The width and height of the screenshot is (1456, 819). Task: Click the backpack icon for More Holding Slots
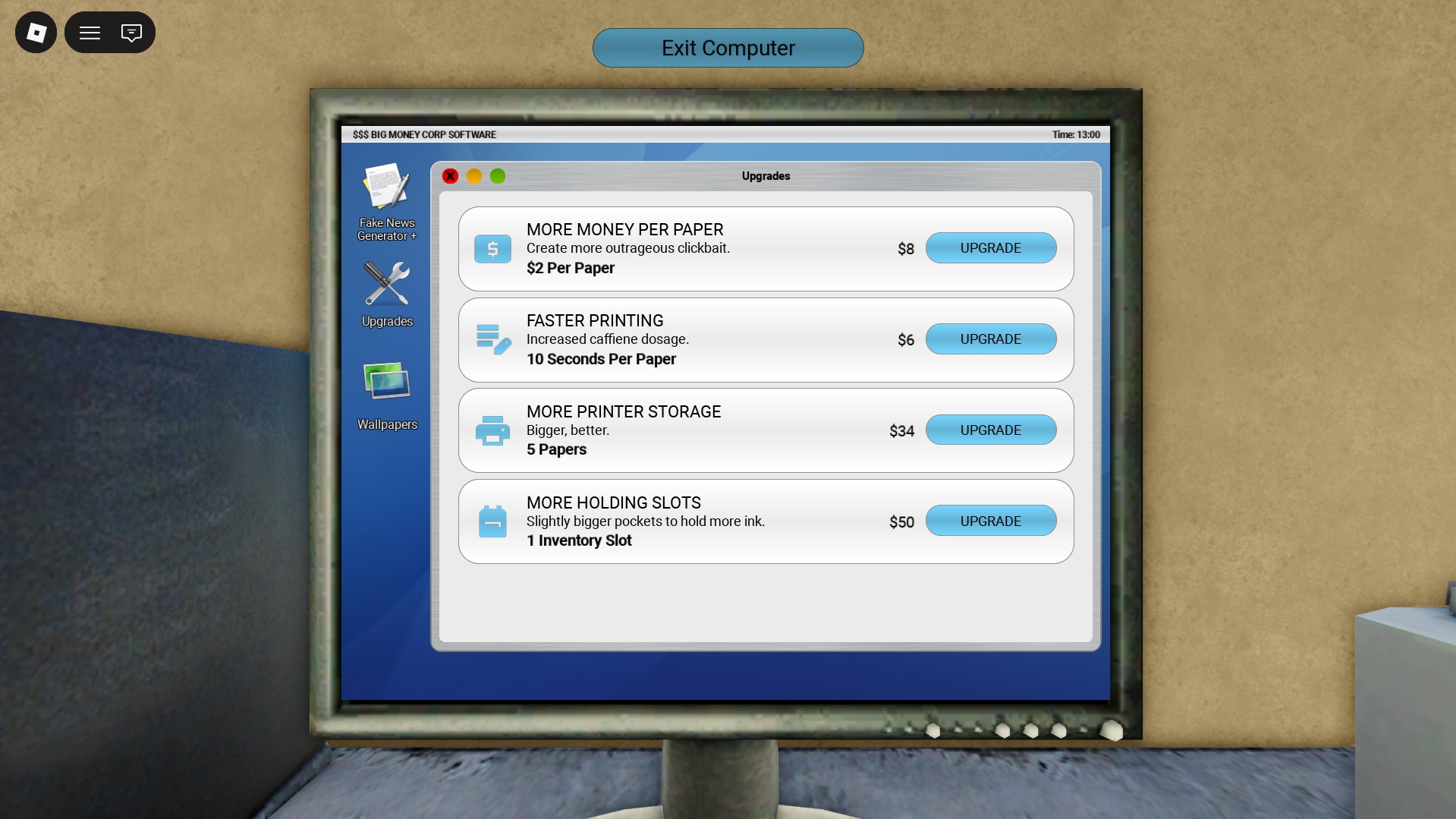click(492, 521)
